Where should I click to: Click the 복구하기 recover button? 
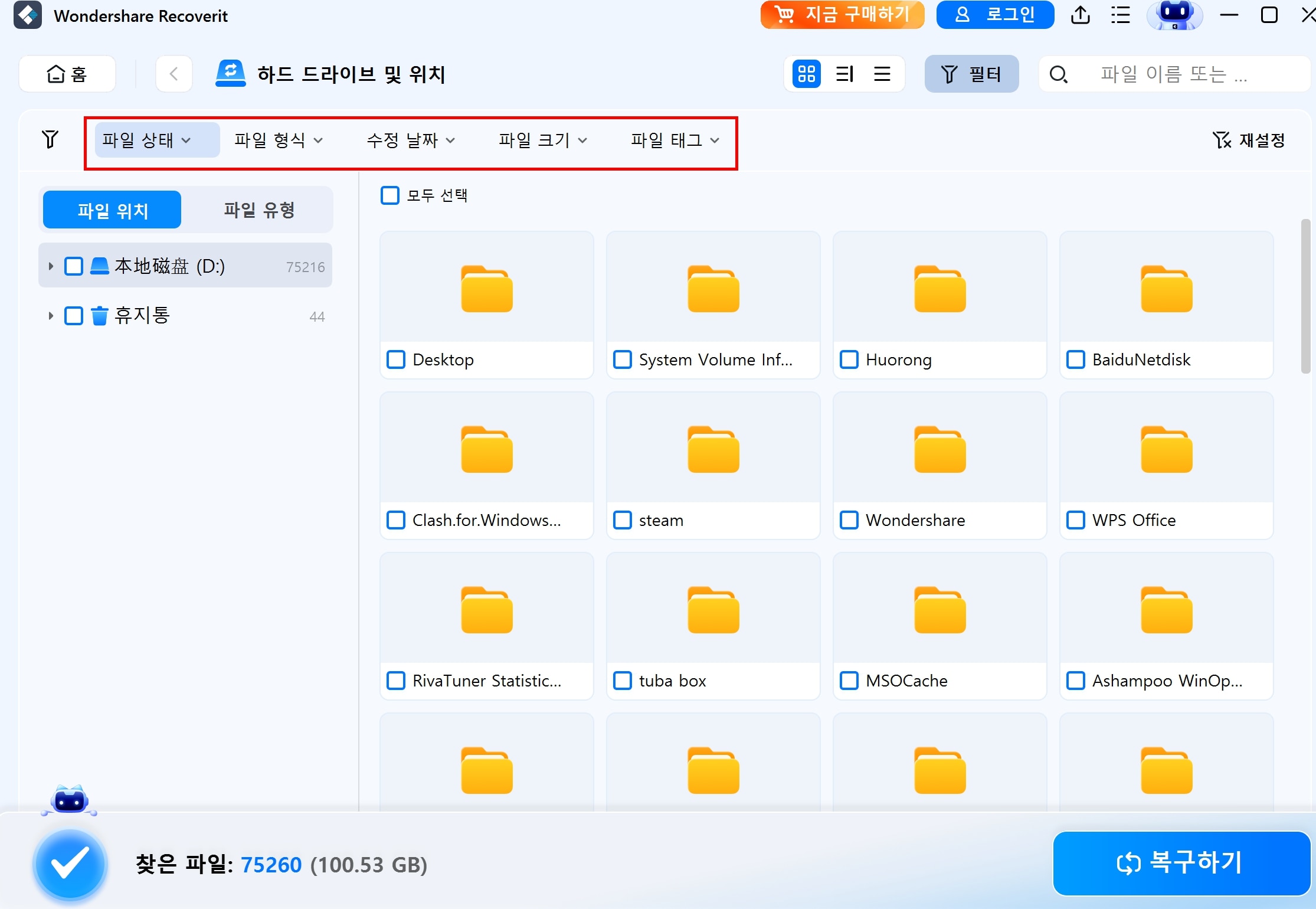tap(1181, 864)
